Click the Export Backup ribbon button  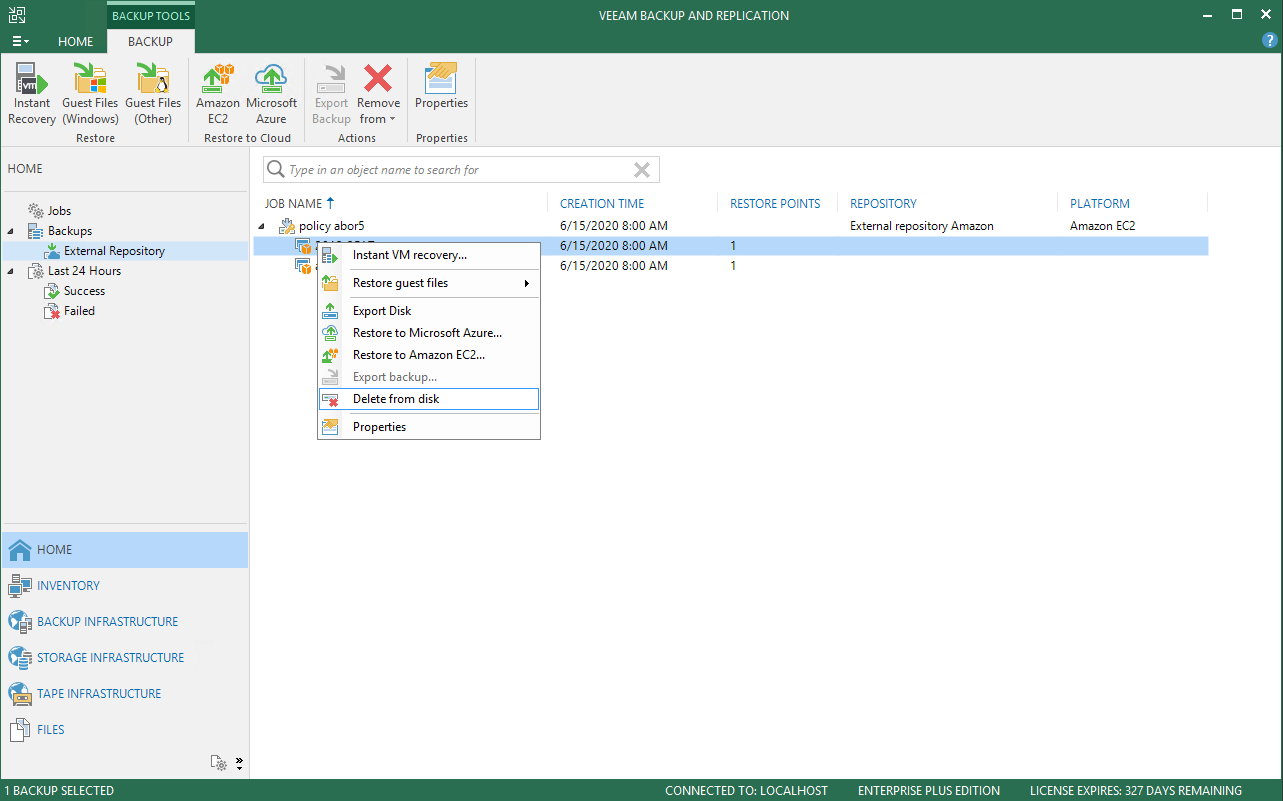coord(331,93)
